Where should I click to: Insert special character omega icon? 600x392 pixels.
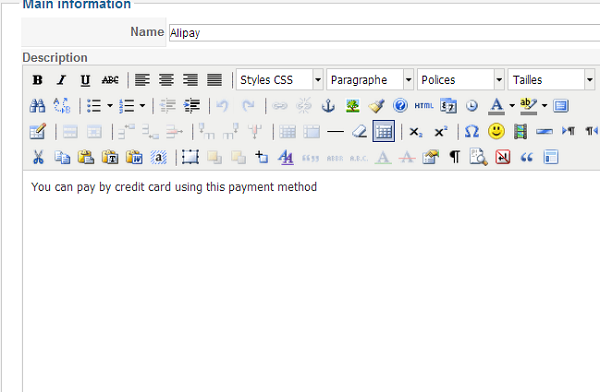pos(472,132)
